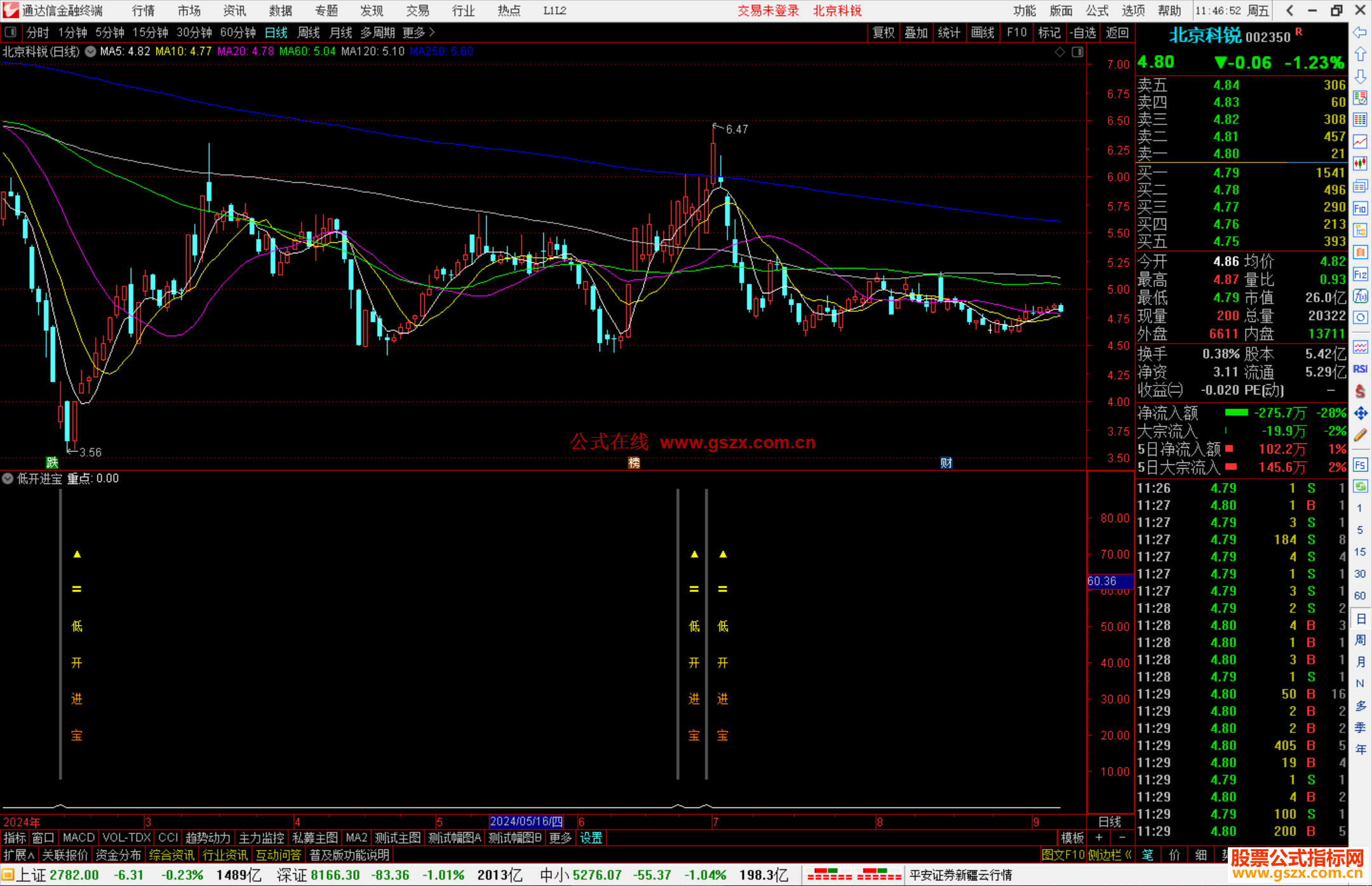Click the F10 icon in right sidebar
Image resolution: width=1372 pixels, height=886 pixels.
click(x=1360, y=208)
